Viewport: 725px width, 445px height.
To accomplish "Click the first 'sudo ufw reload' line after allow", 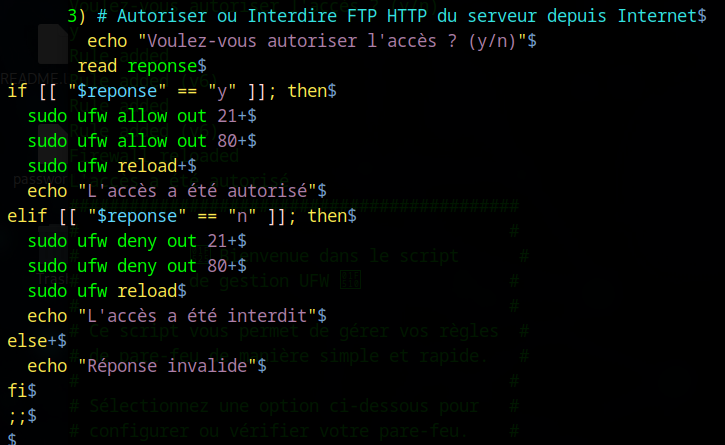I will point(112,166).
